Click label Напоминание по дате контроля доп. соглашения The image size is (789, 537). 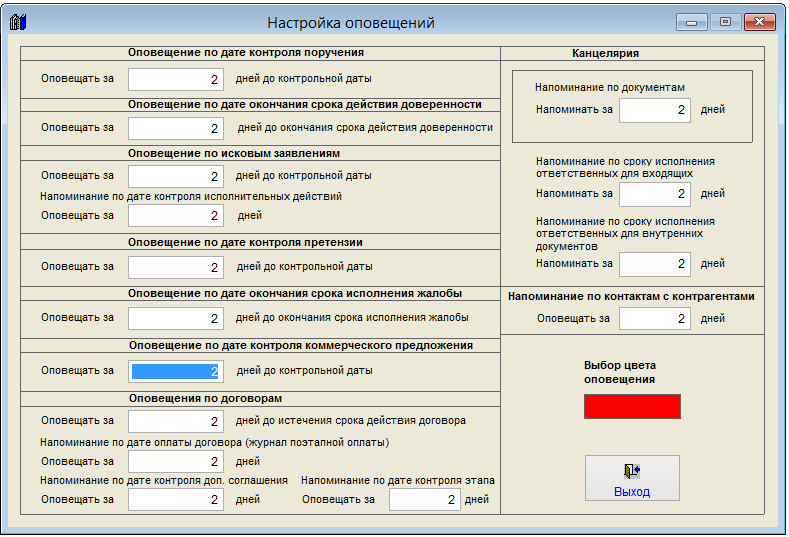pos(164,480)
